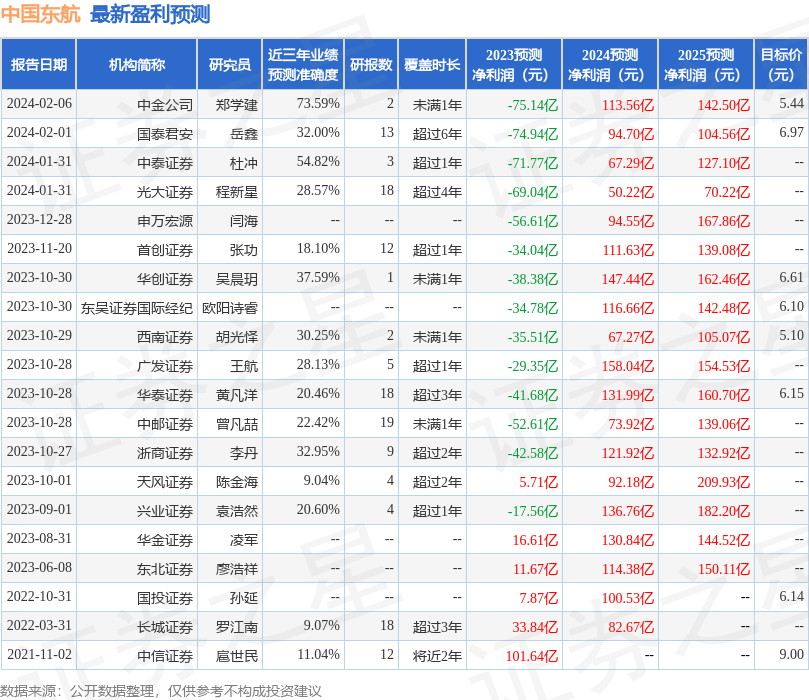Screen dimensions: 809x700
Task: Select the 研究员 column header
Action: [230, 64]
